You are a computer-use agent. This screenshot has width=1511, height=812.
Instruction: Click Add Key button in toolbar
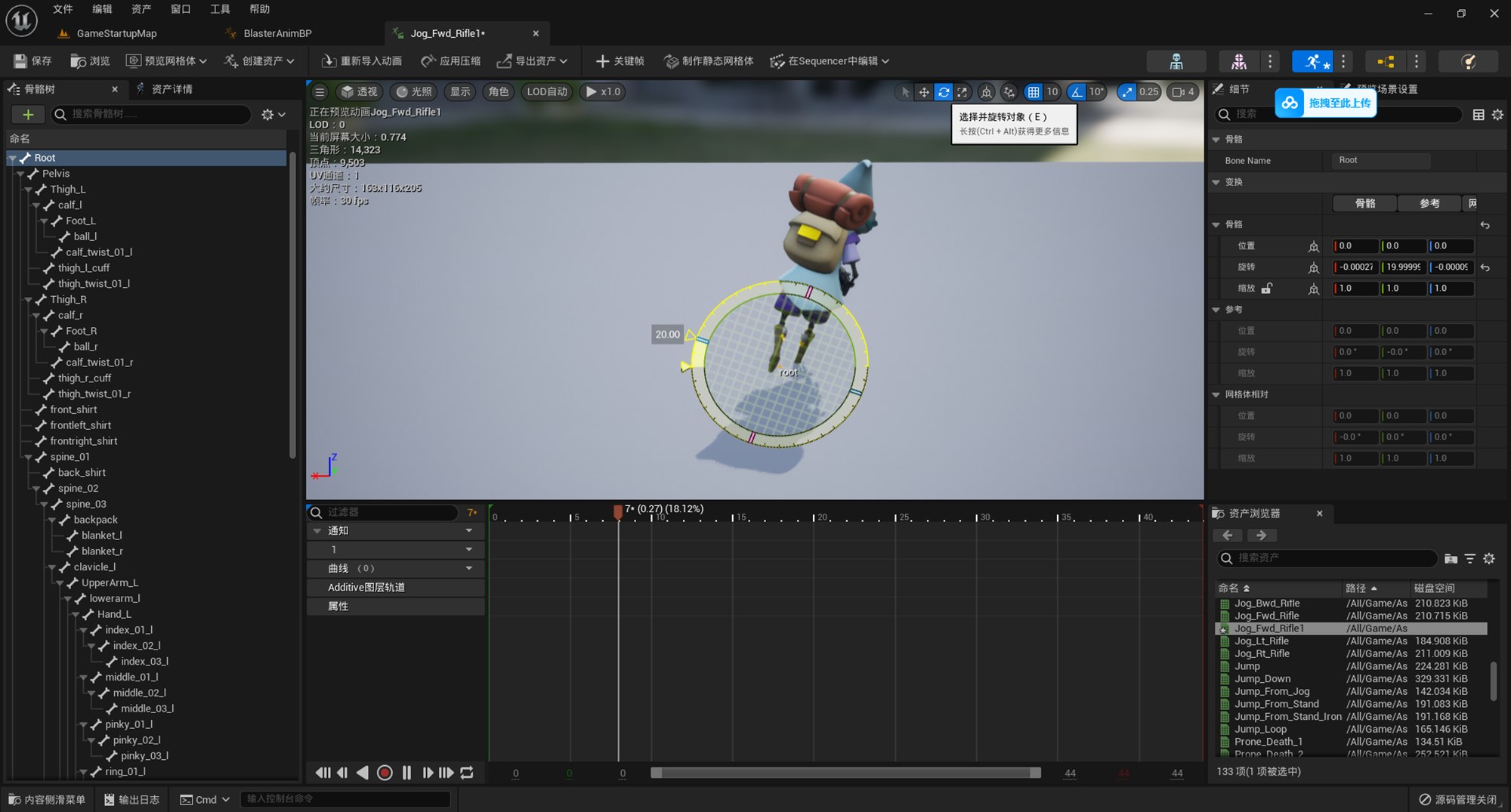pos(620,61)
